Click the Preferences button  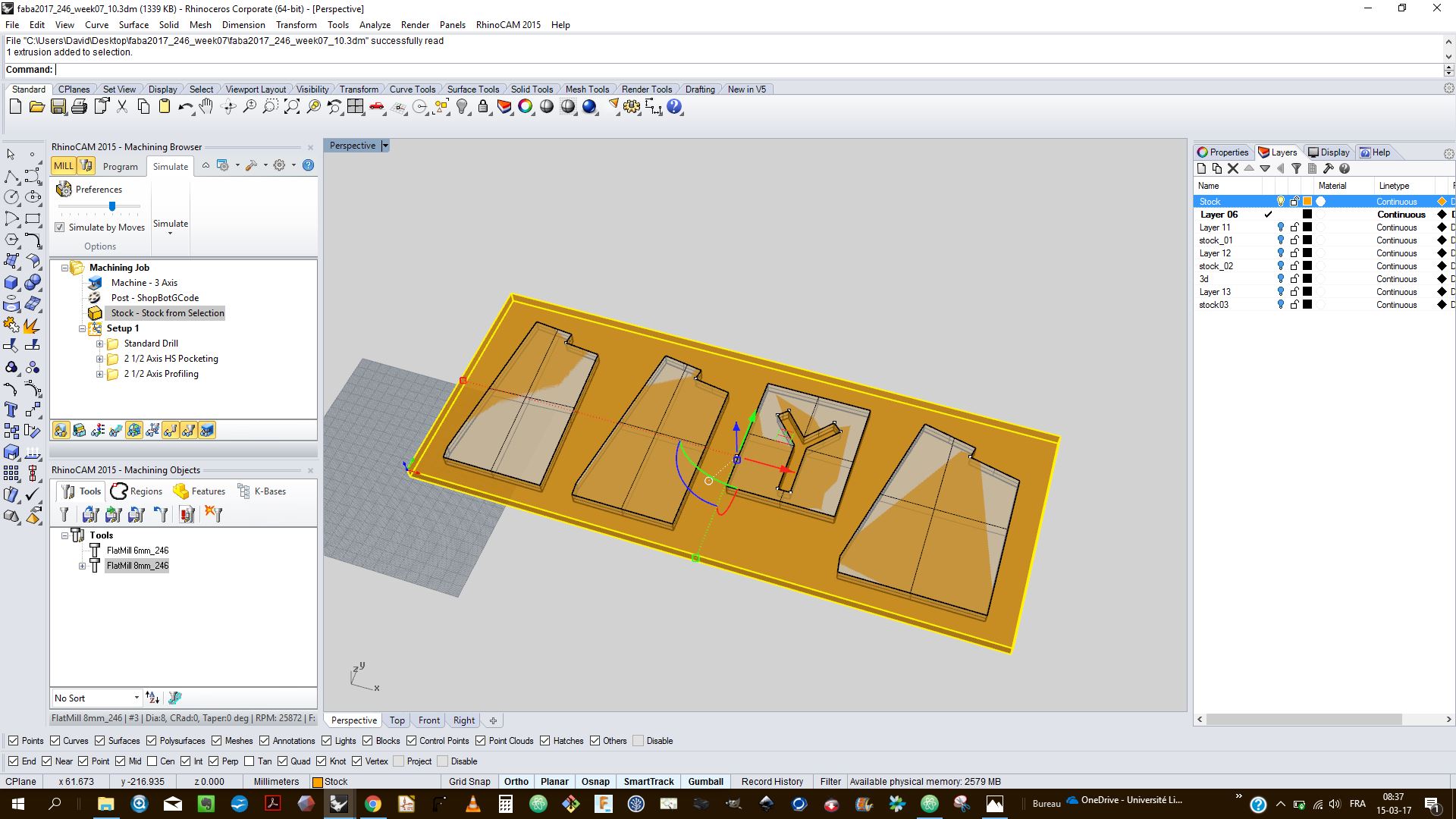[x=89, y=190]
